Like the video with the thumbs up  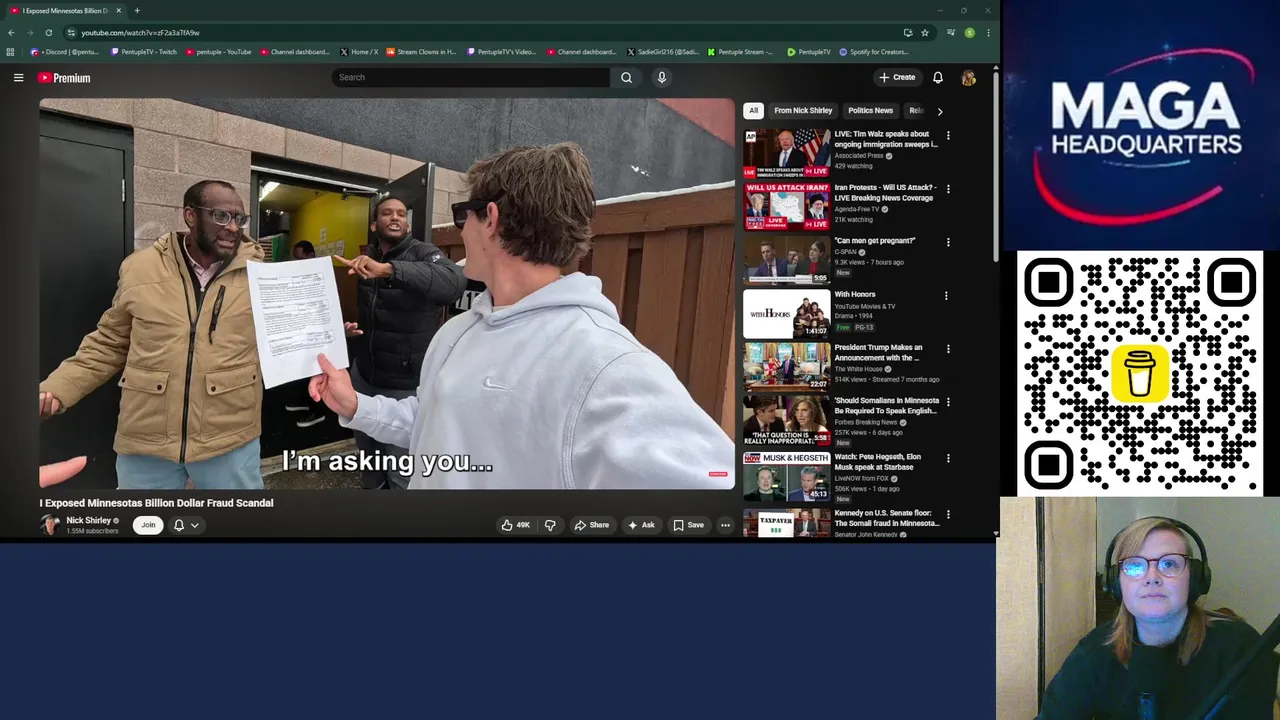pyautogui.click(x=516, y=525)
